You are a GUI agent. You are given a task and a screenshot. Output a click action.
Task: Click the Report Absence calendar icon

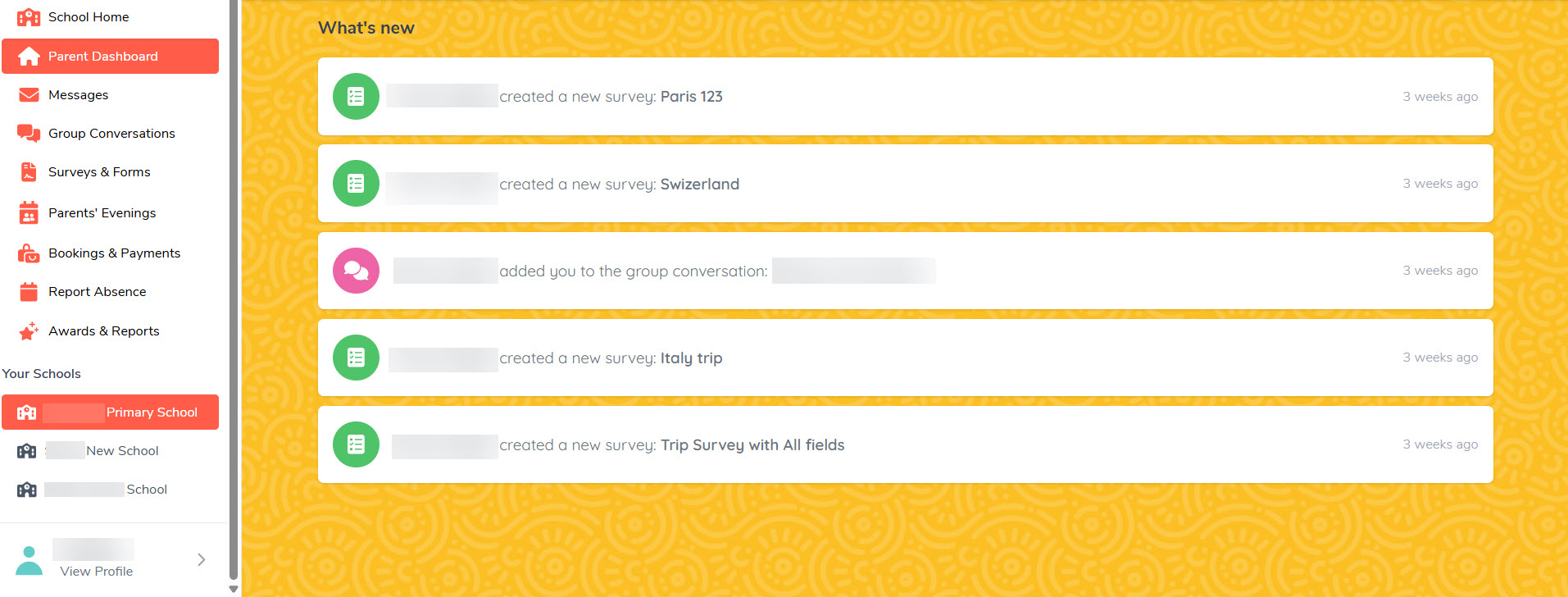[29, 292]
